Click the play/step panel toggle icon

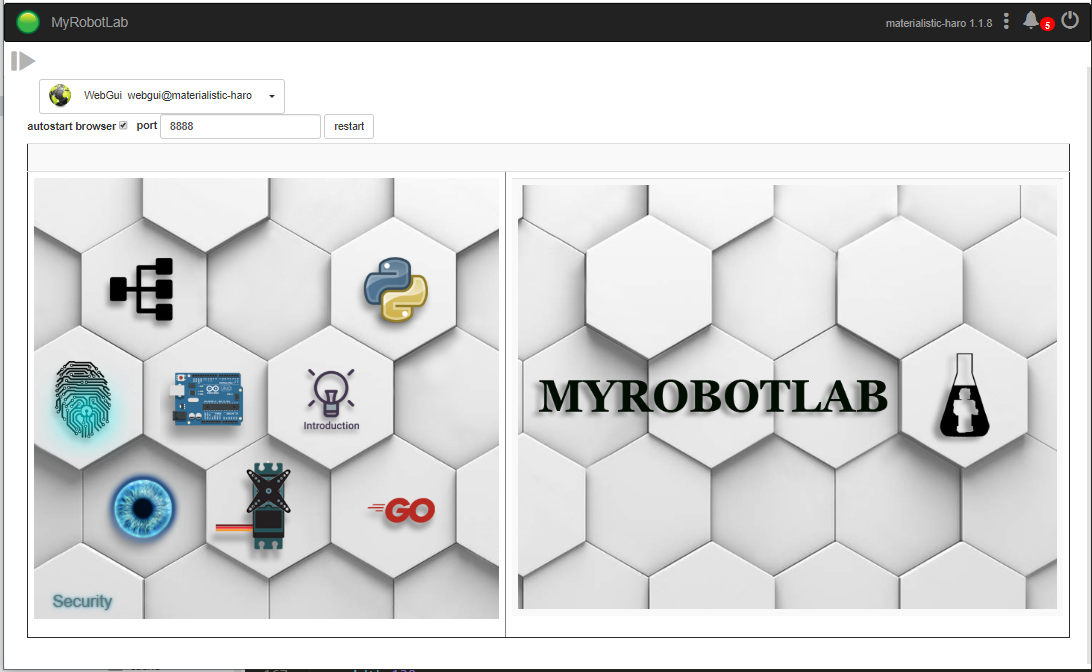pyautogui.click(x=22, y=61)
